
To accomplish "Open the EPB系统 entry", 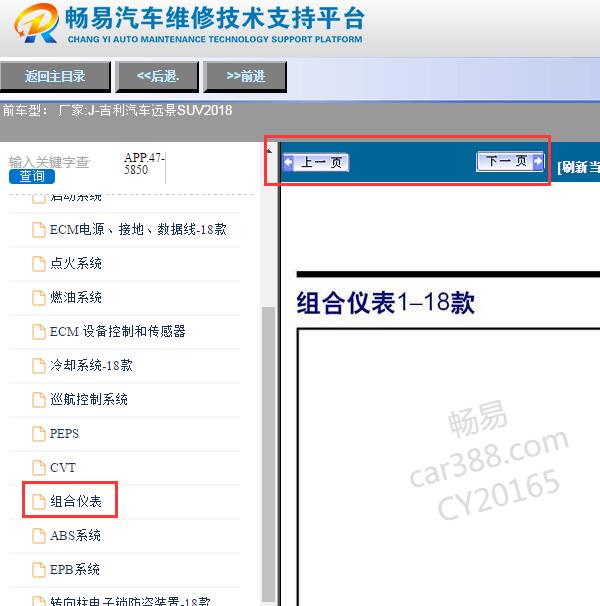I will click(75, 570).
